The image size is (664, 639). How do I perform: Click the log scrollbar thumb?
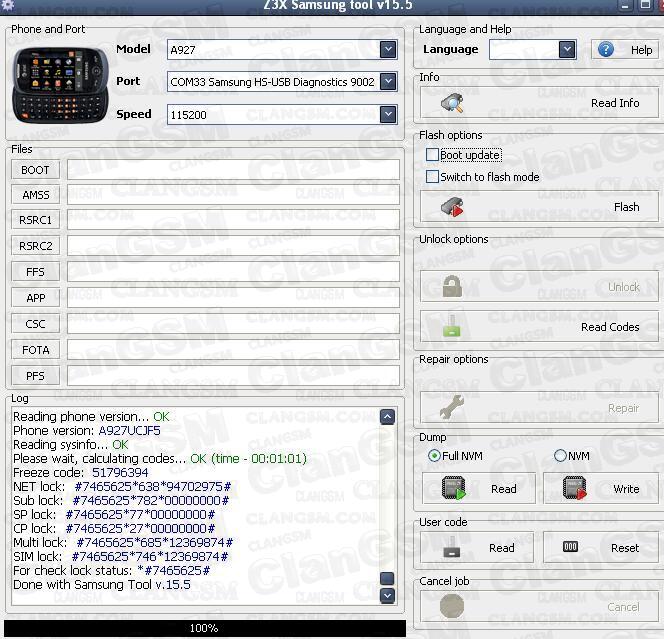click(x=387, y=578)
